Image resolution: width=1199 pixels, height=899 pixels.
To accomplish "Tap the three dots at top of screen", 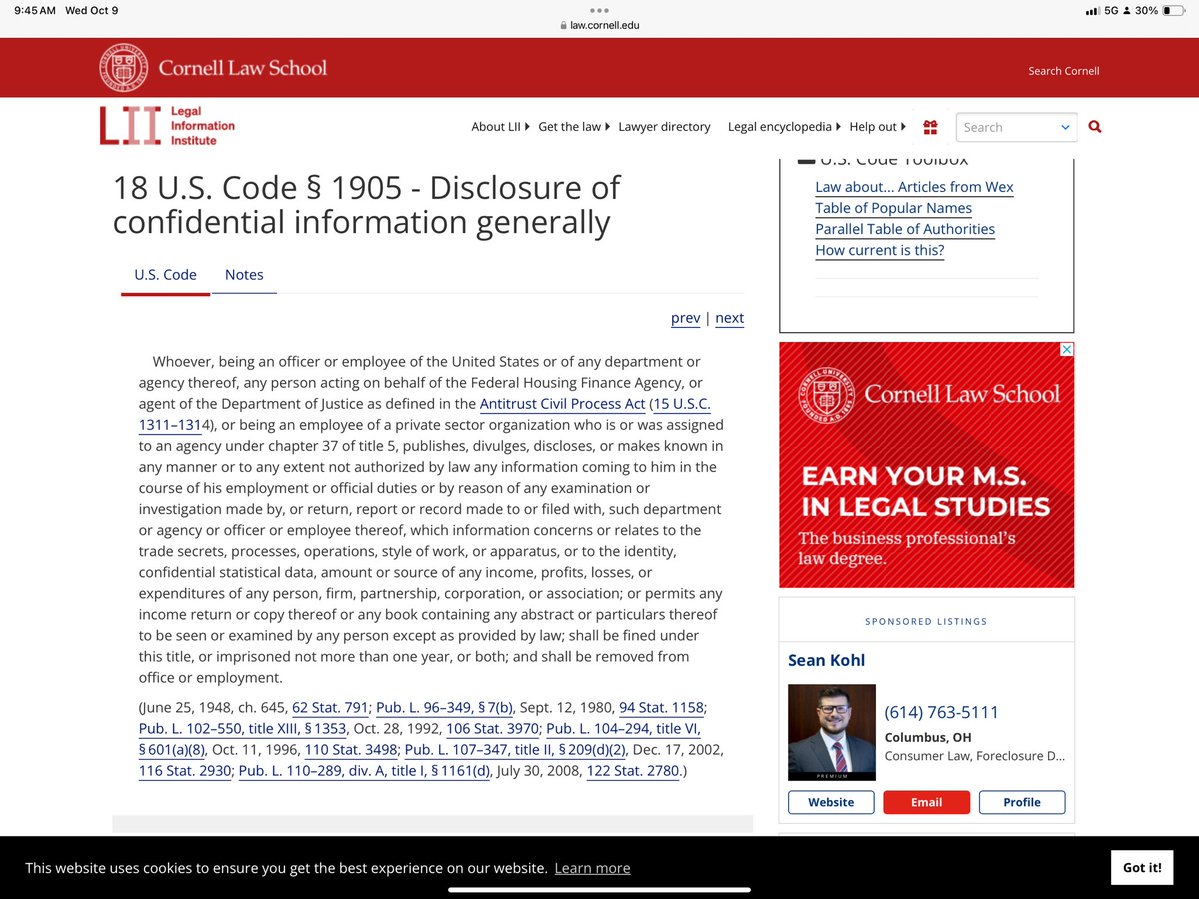I will coord(599,10).
